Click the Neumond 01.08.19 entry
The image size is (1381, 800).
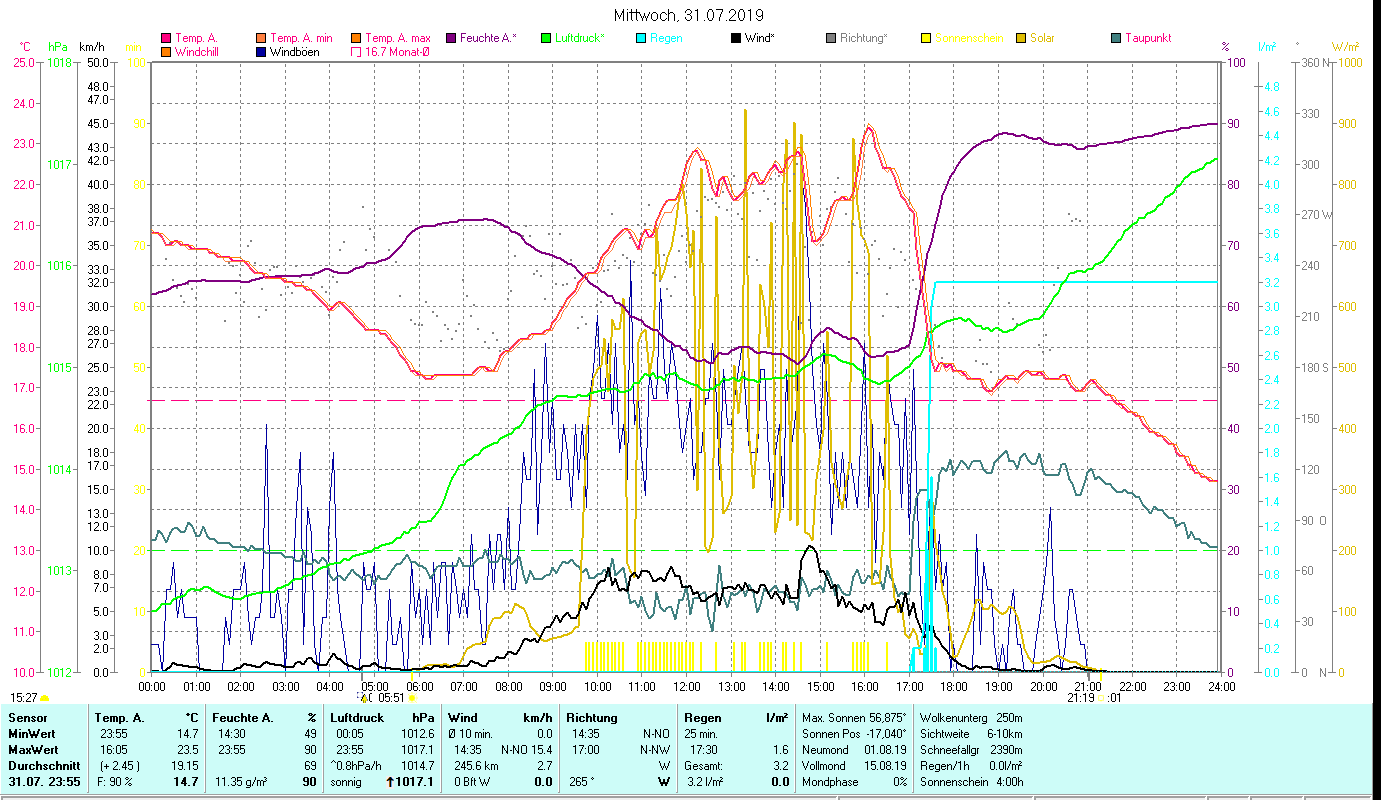855,749
